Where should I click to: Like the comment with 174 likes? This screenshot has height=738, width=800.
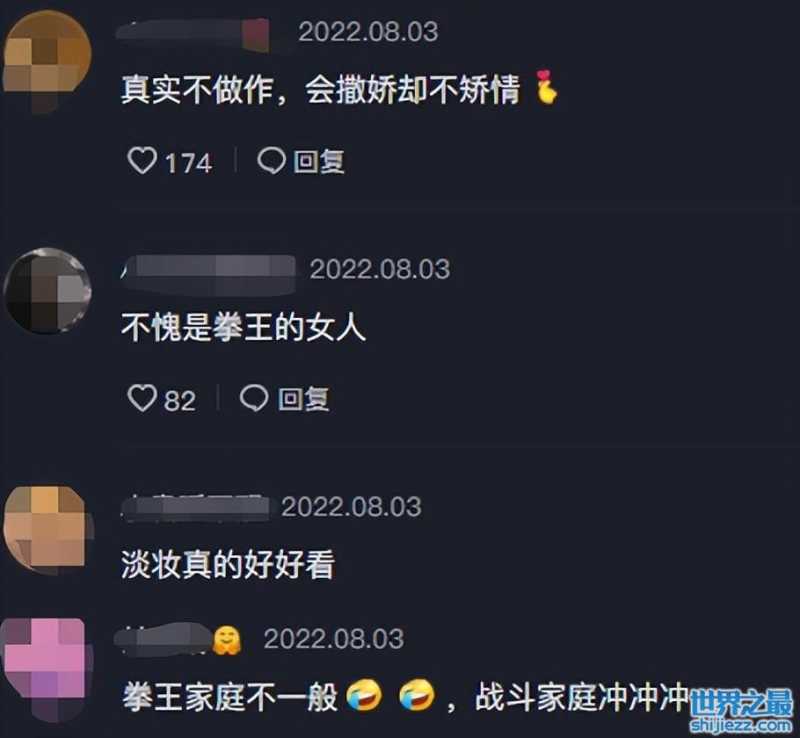click(x=142, y=161)
